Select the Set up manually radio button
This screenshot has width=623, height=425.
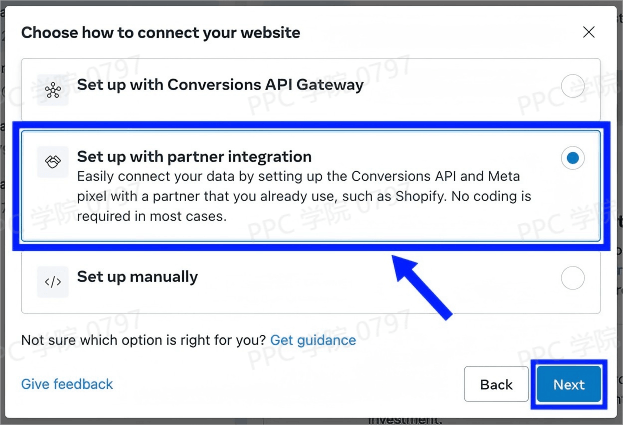click(573, 278)
